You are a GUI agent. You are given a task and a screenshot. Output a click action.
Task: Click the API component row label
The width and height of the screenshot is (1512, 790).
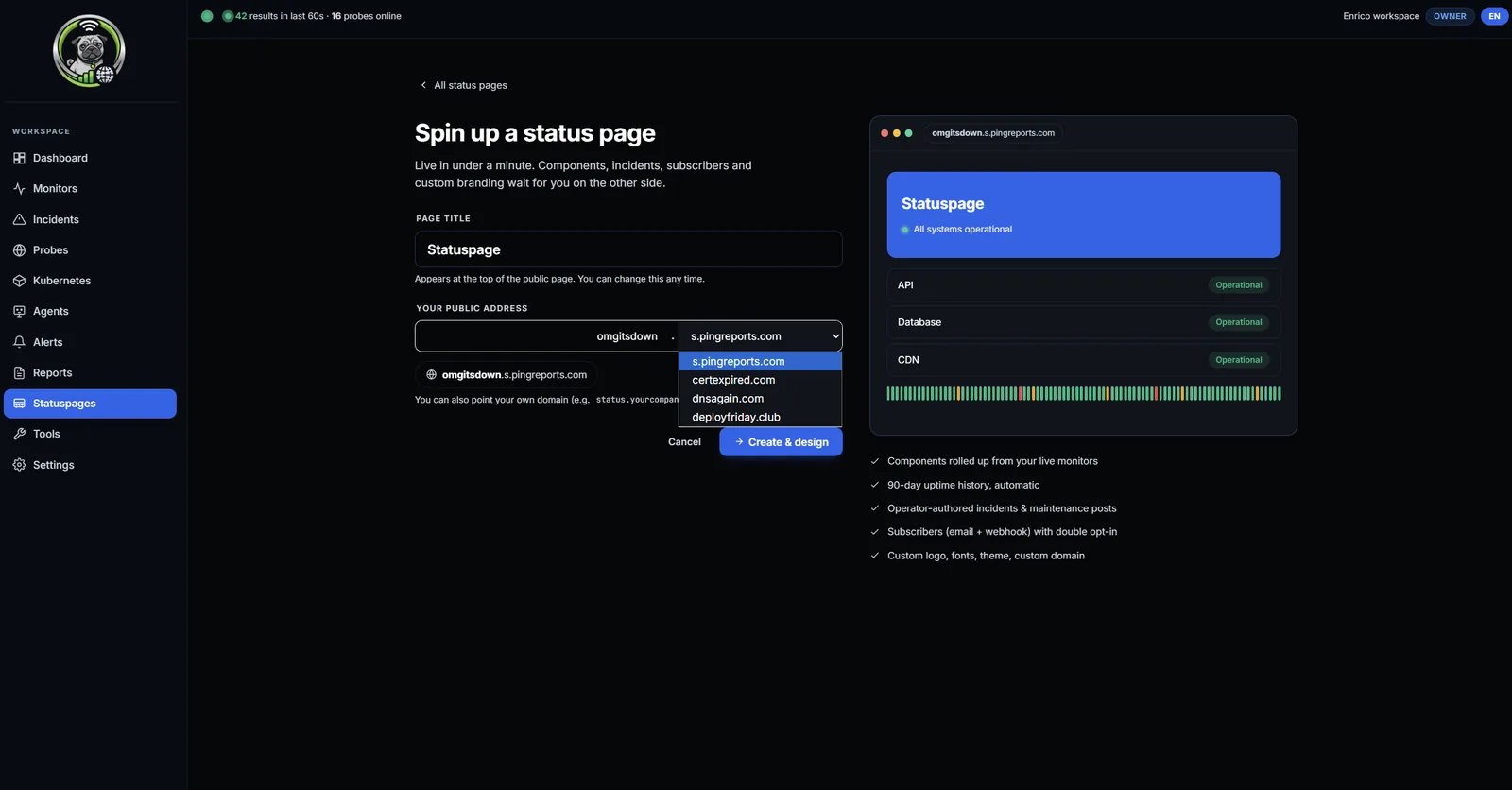coord(905,285)
